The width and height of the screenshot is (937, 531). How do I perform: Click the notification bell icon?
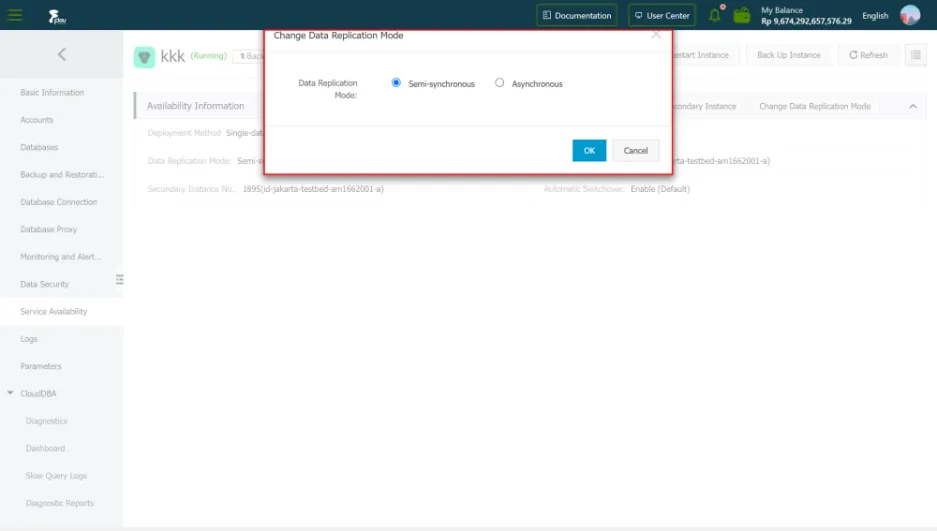tap(715, 15)
